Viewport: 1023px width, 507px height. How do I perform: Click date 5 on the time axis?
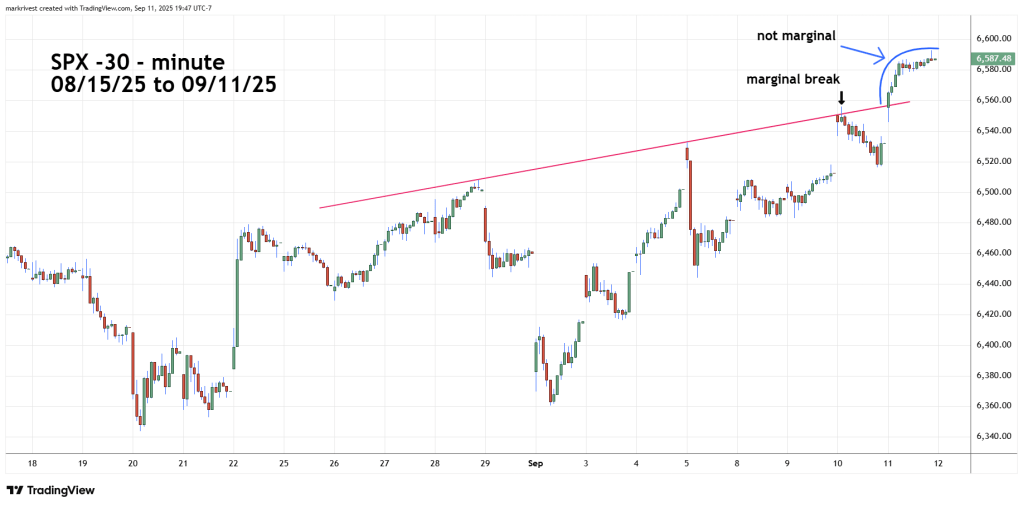click(x=686, y=463)
